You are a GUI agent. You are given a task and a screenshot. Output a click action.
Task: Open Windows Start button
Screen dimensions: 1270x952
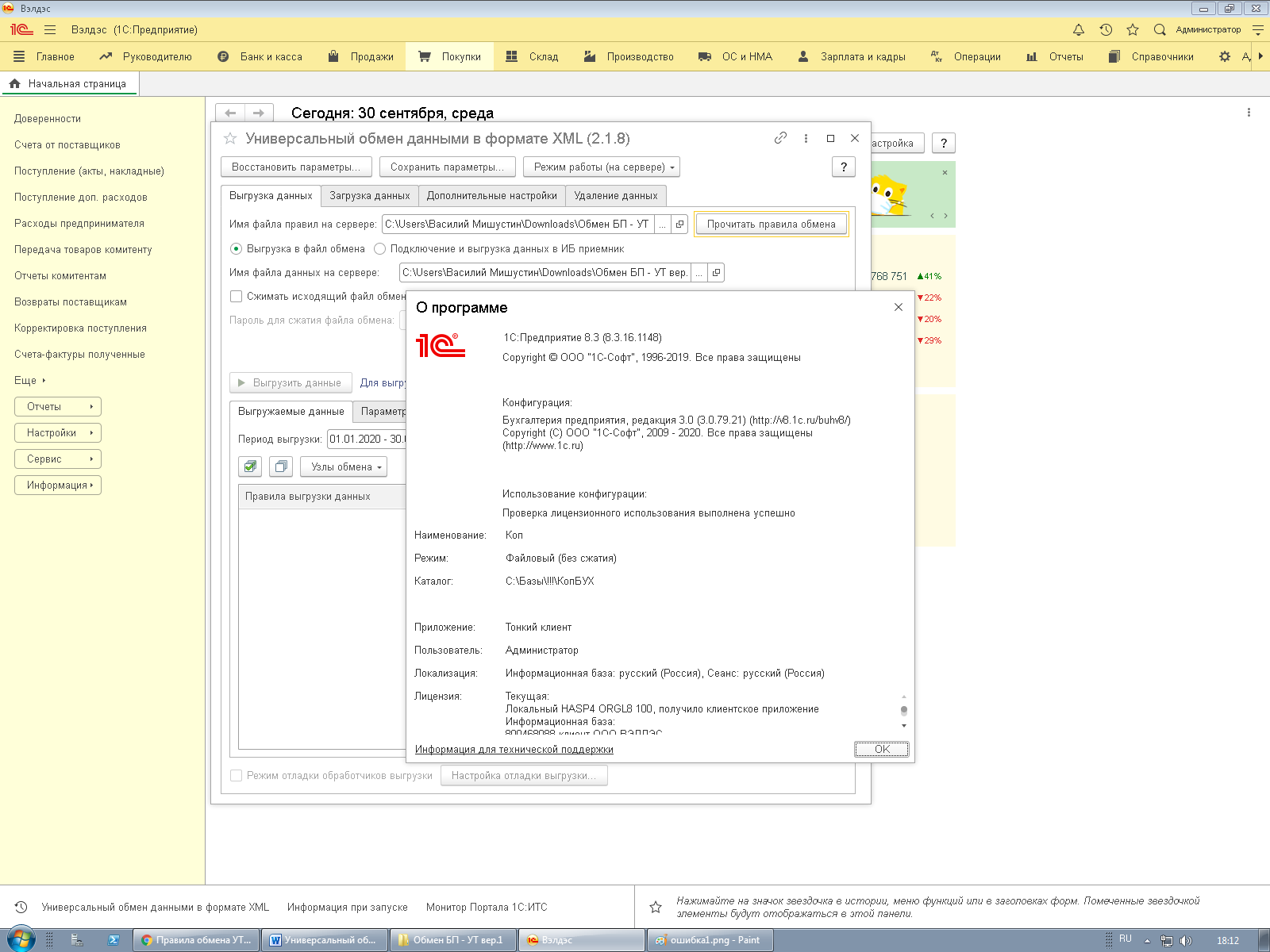tap(21, 940)
